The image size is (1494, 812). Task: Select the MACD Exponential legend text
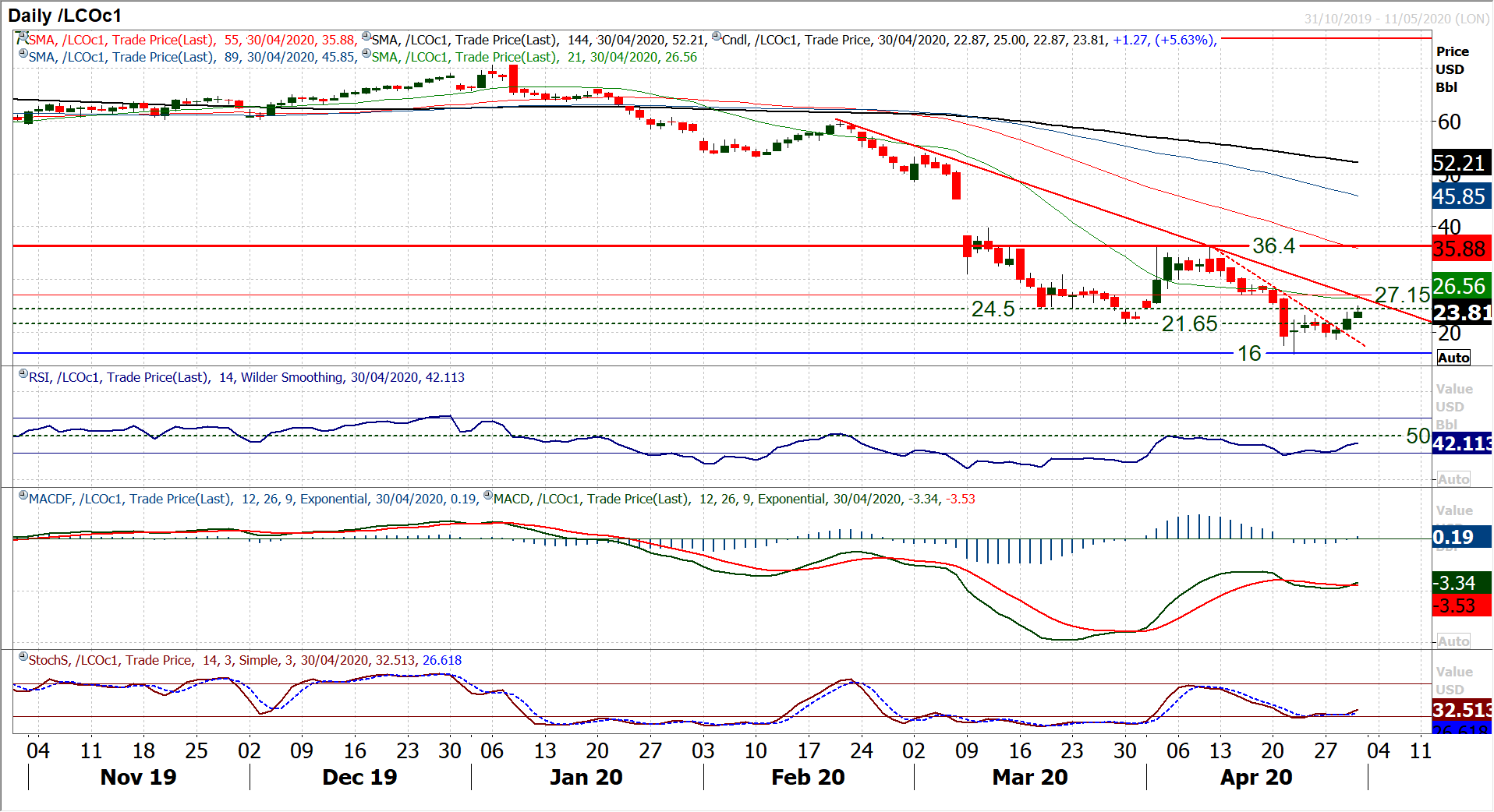(x=735, y=499)
